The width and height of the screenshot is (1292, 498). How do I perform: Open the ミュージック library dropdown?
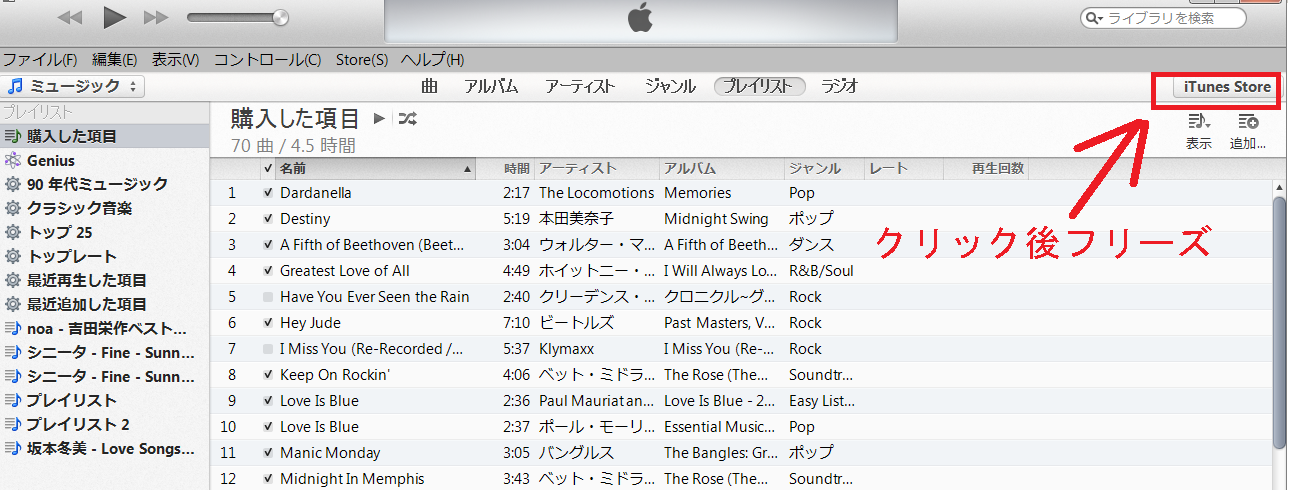pos(74,87)
